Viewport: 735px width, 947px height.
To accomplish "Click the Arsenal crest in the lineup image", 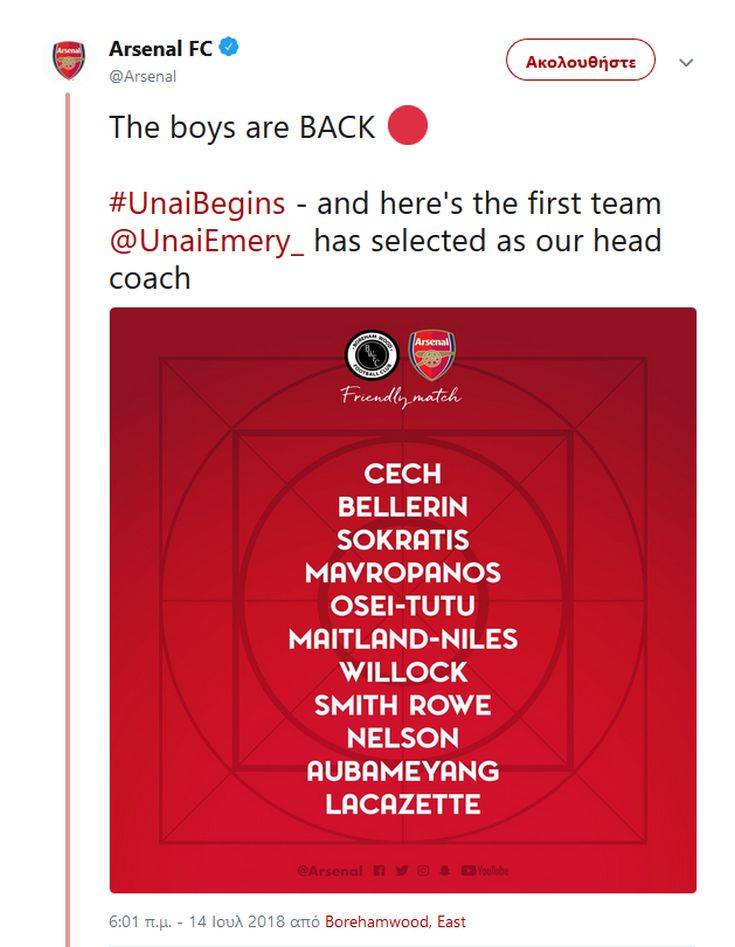I will [432, 354].
